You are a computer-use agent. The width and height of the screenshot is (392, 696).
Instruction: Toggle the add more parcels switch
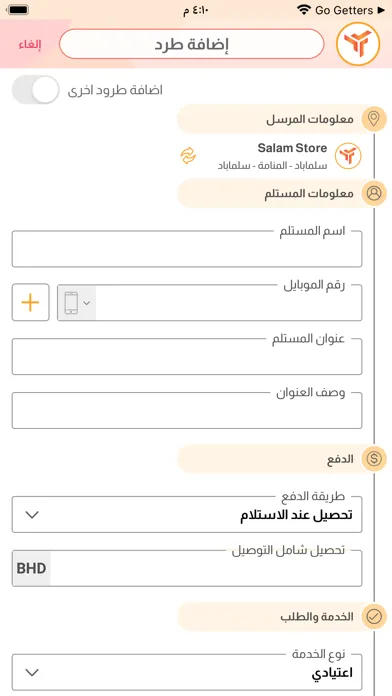click(x=36, y=90)
